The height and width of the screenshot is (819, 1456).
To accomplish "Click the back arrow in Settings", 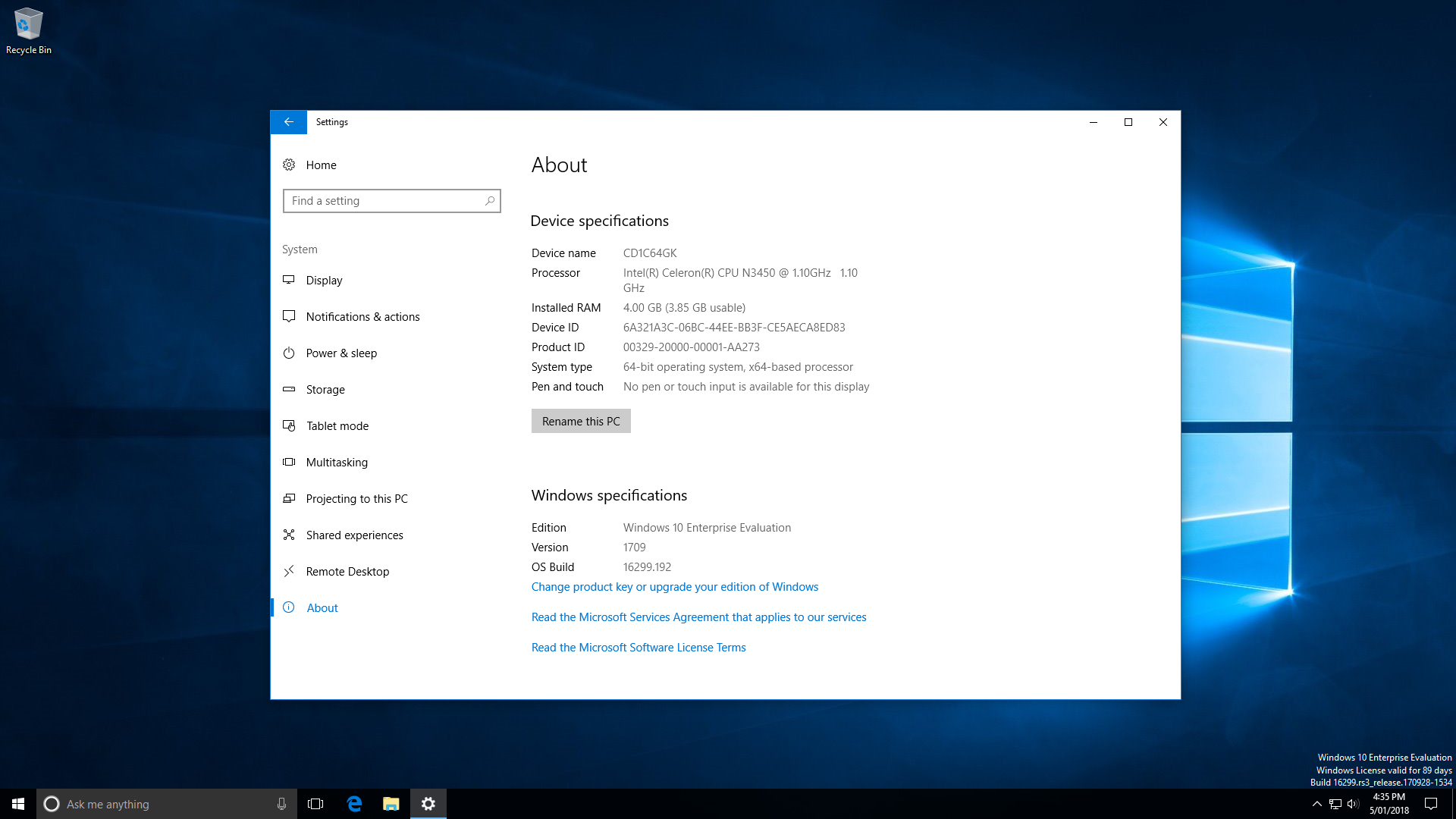I will tap(289, 122).
